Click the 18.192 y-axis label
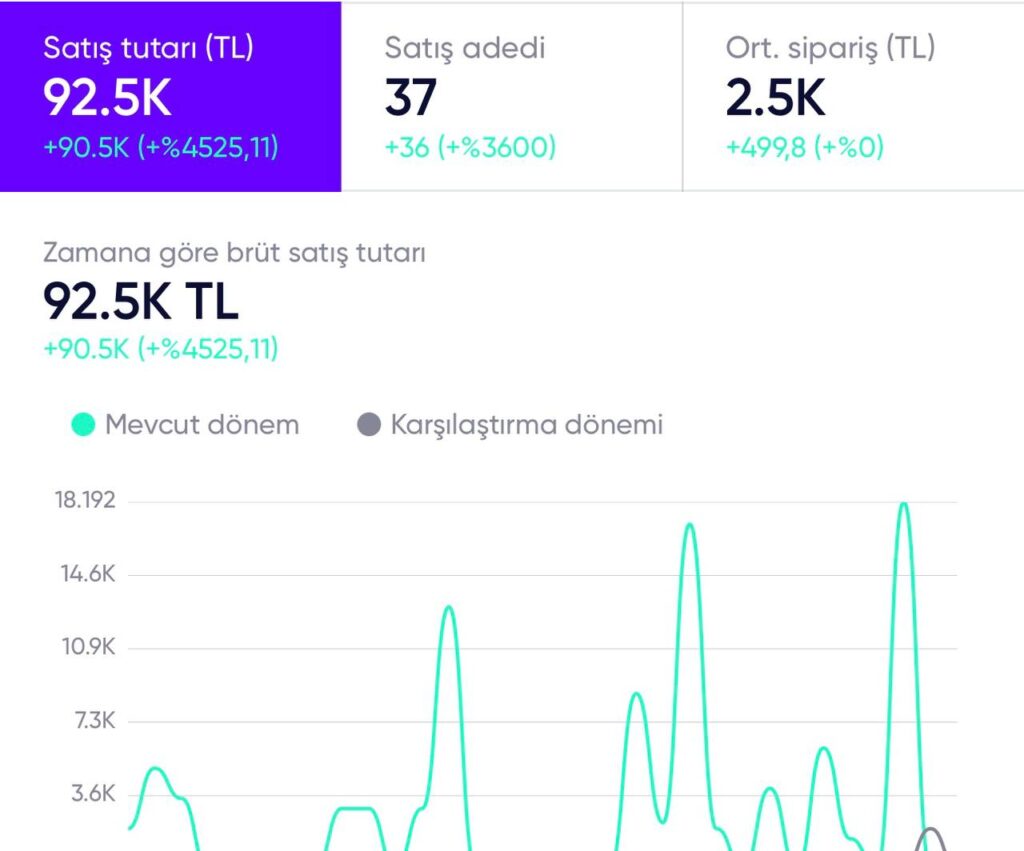The image size is (1024, 851). tap(85, 500)
